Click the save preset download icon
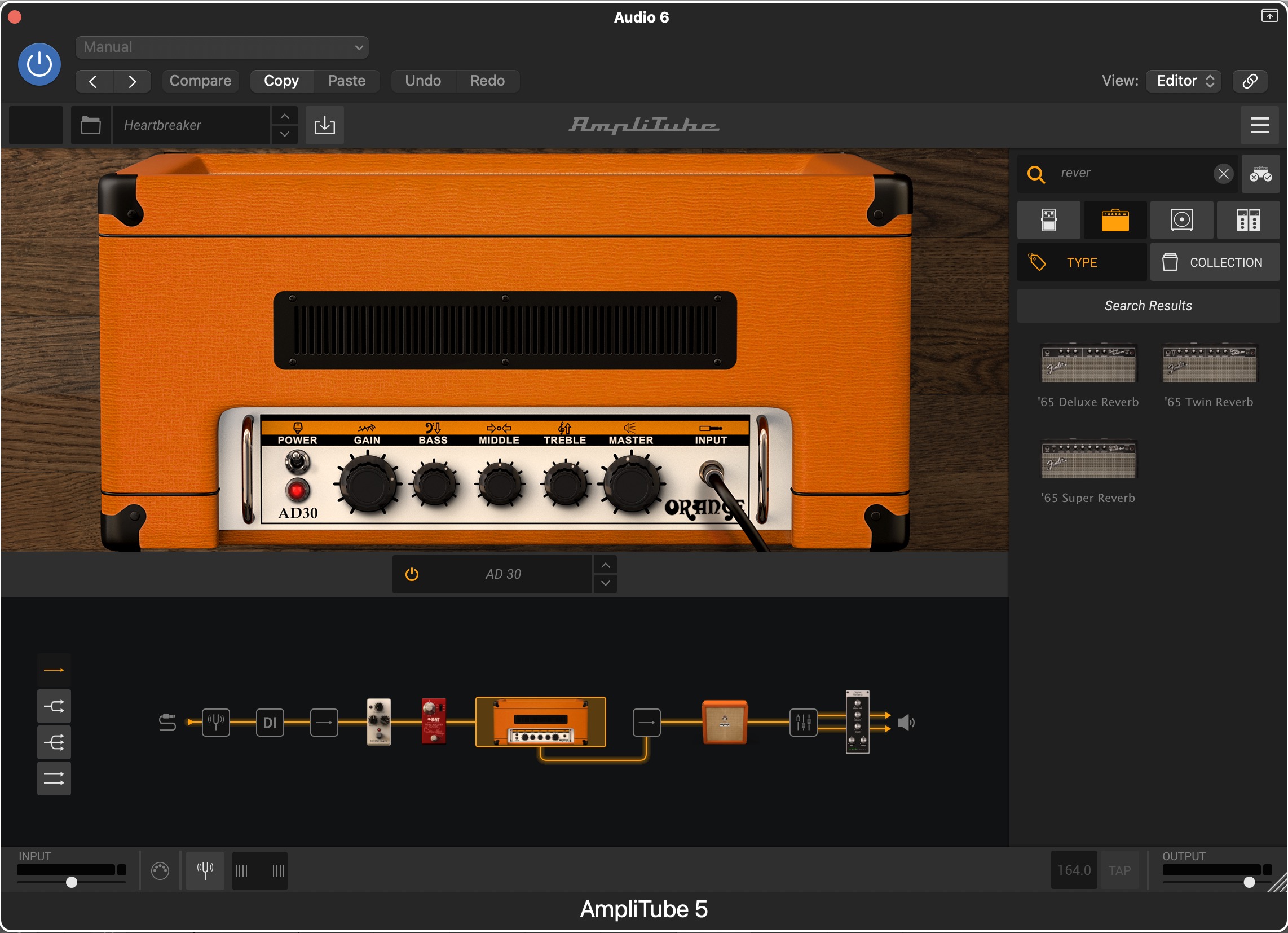Screen dimensions: 1288x933 (324, 125)
